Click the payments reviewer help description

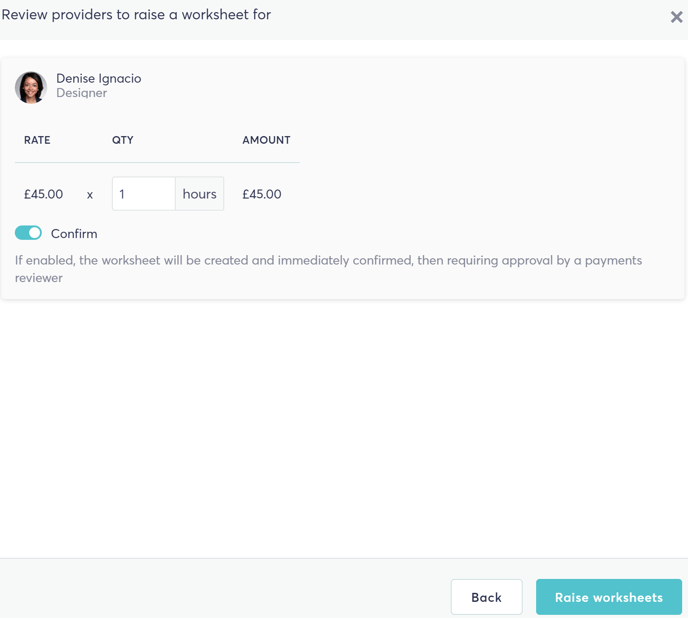pyautogui.click(x=328, y=269)
